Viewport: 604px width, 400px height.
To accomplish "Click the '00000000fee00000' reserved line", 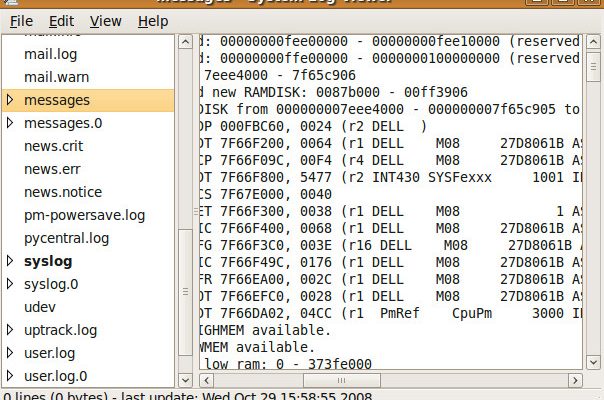I will (391, 41).
